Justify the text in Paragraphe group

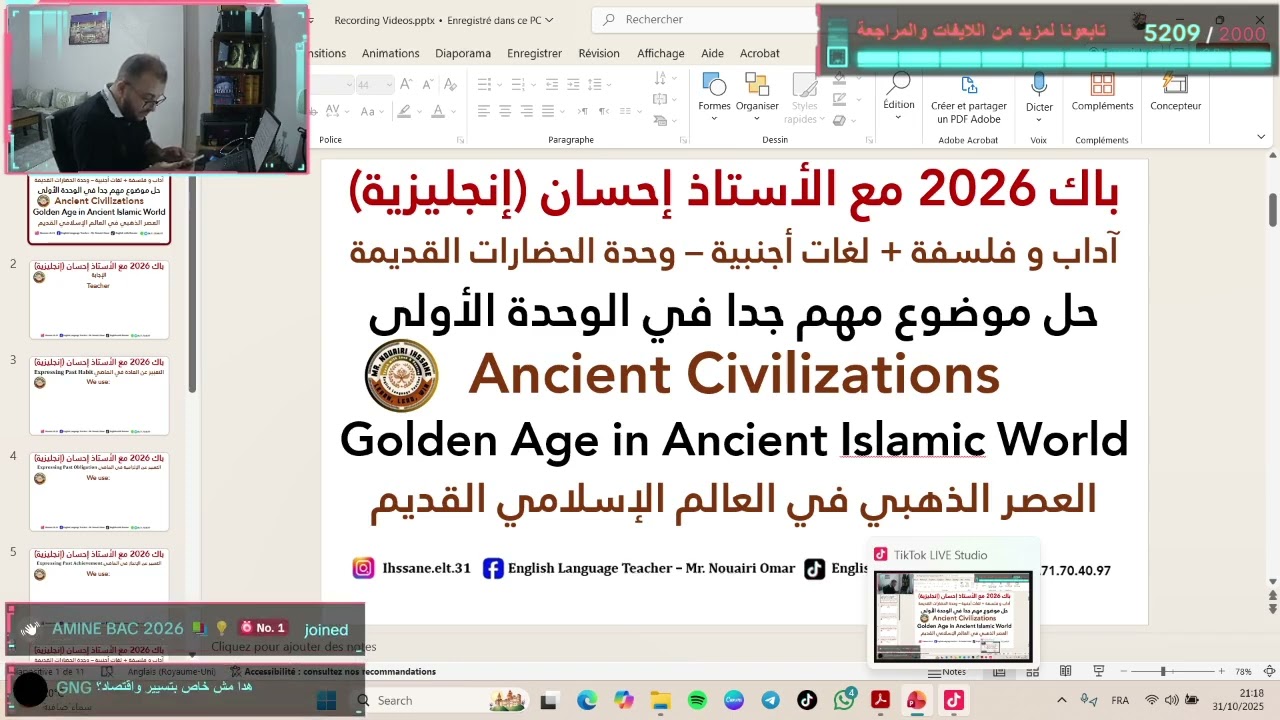tap(548, 110)
